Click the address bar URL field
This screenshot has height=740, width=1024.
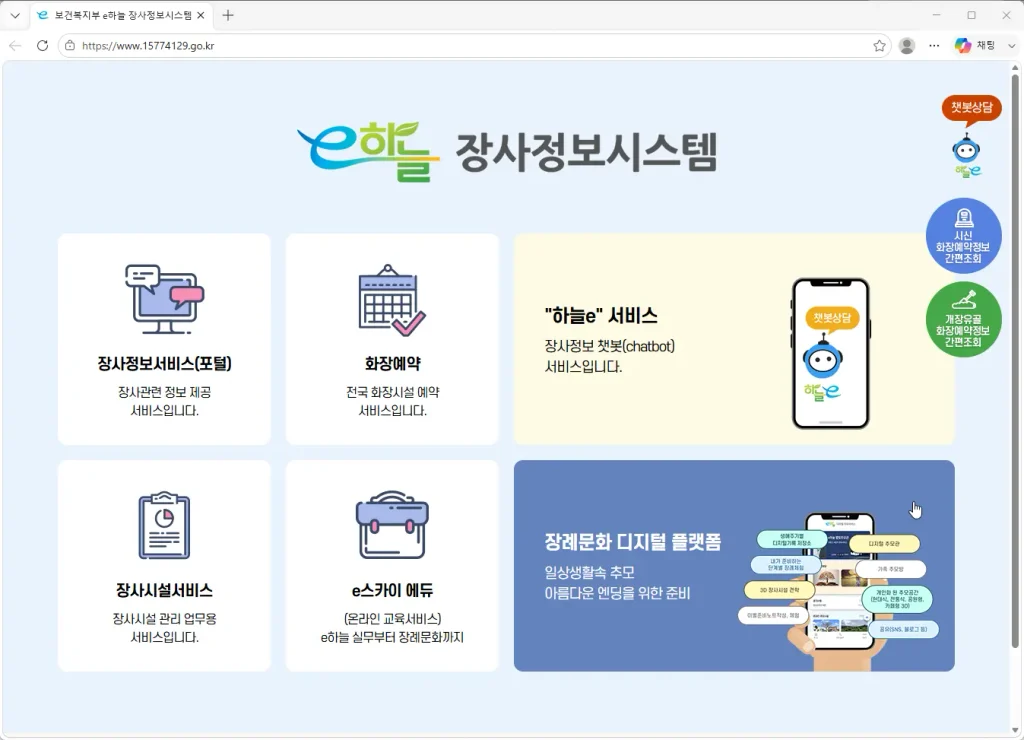pos(474,46)
